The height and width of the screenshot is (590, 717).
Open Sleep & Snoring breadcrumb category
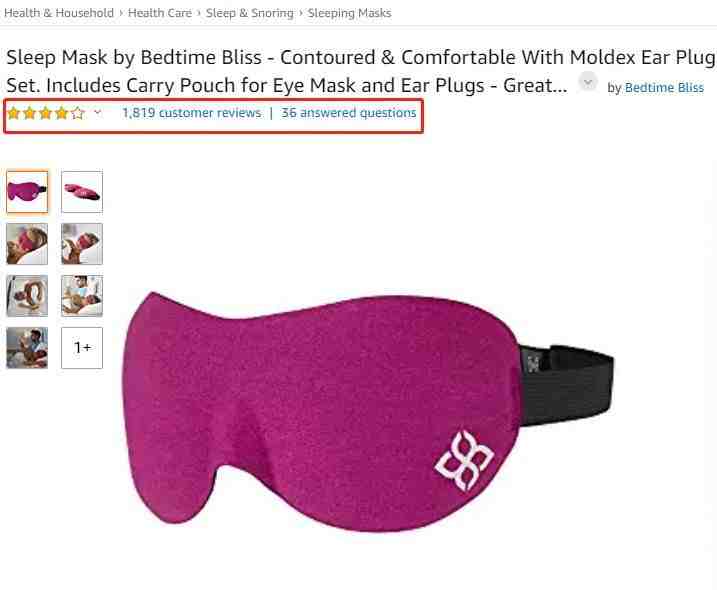pyautogui.click(x=250, y=13)
